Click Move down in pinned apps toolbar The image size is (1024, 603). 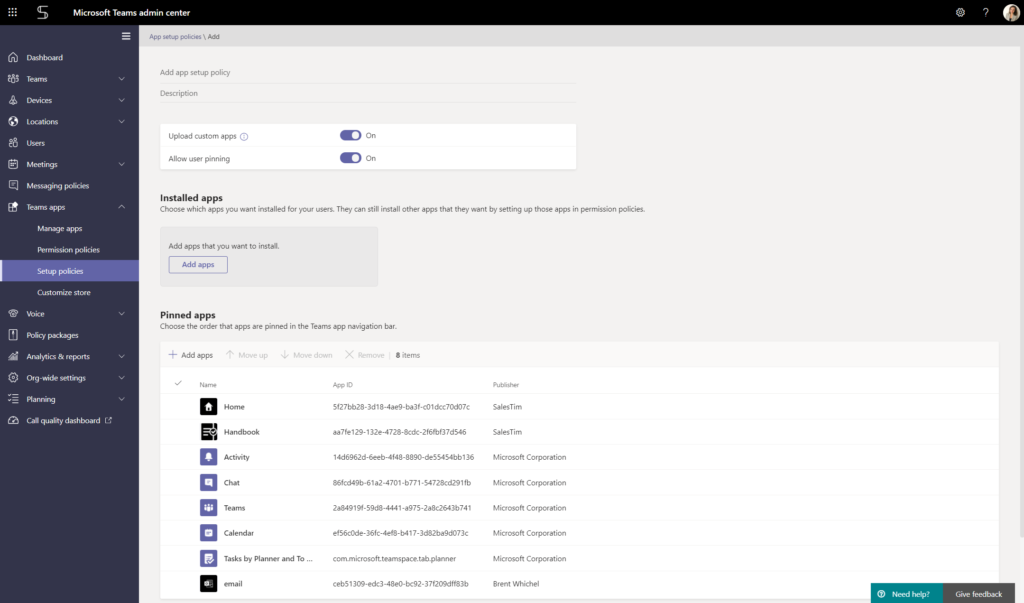coord(306,355)
